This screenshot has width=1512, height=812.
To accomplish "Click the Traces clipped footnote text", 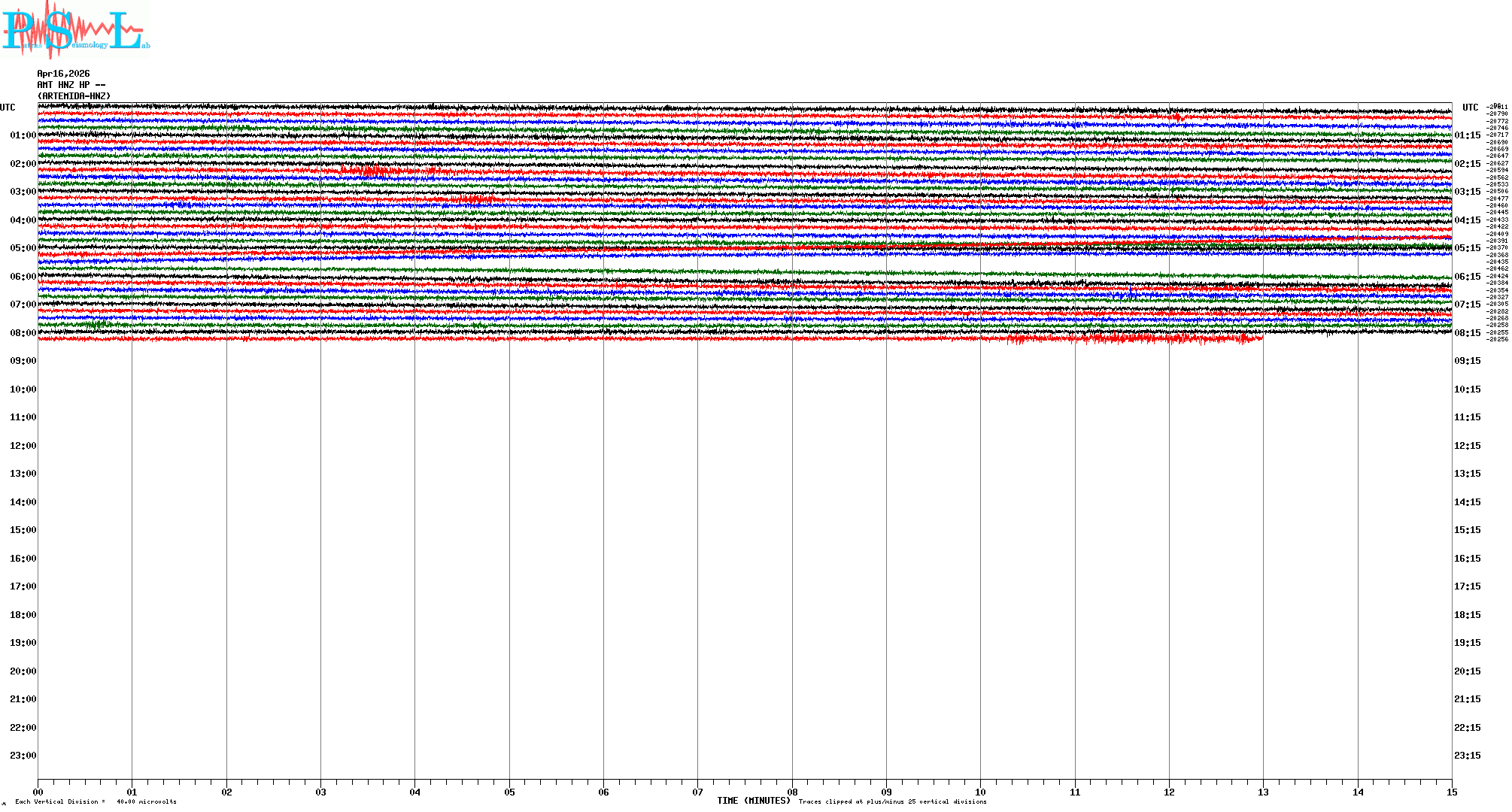I will tap(892, 801).
